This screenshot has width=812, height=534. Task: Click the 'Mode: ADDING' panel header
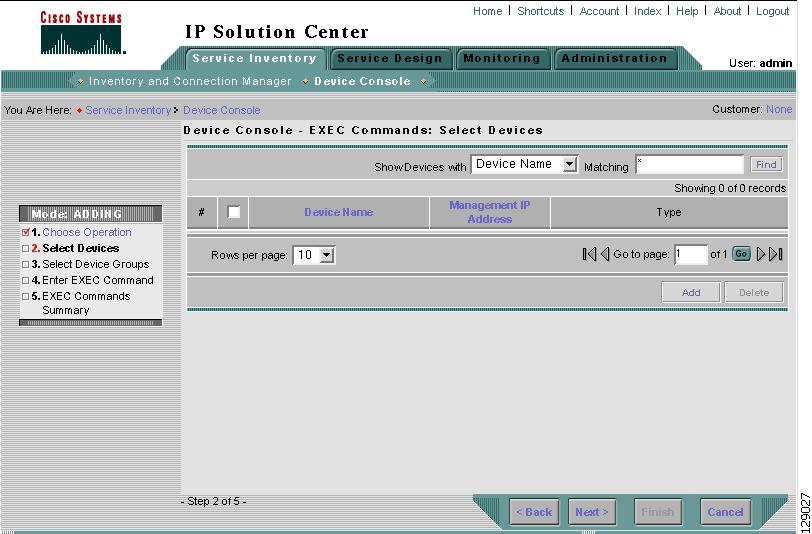[x=91, y=214]
